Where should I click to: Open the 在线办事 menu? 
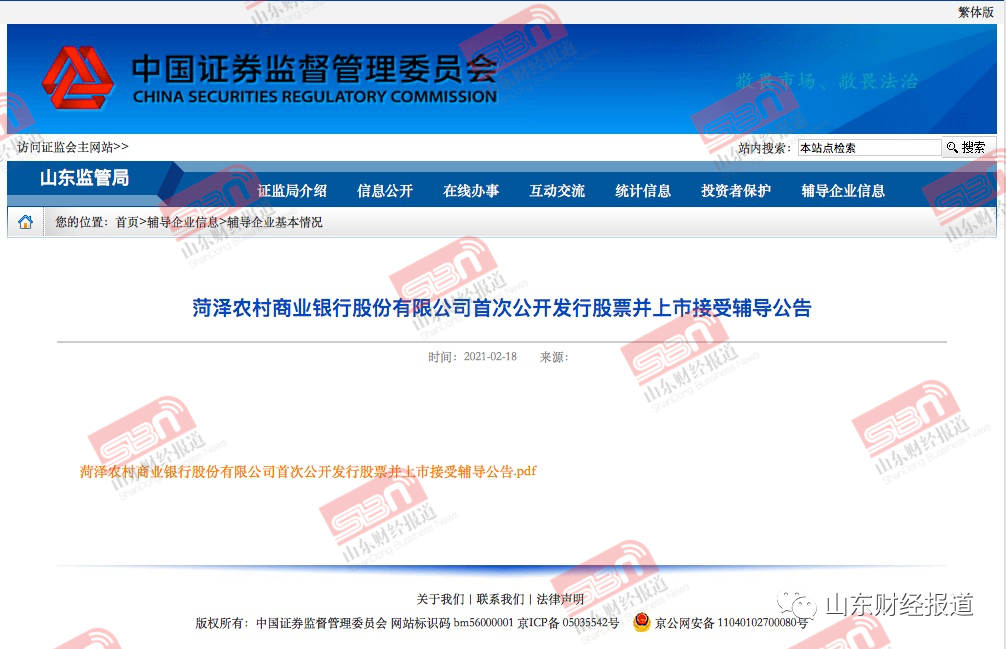point(471,190)
